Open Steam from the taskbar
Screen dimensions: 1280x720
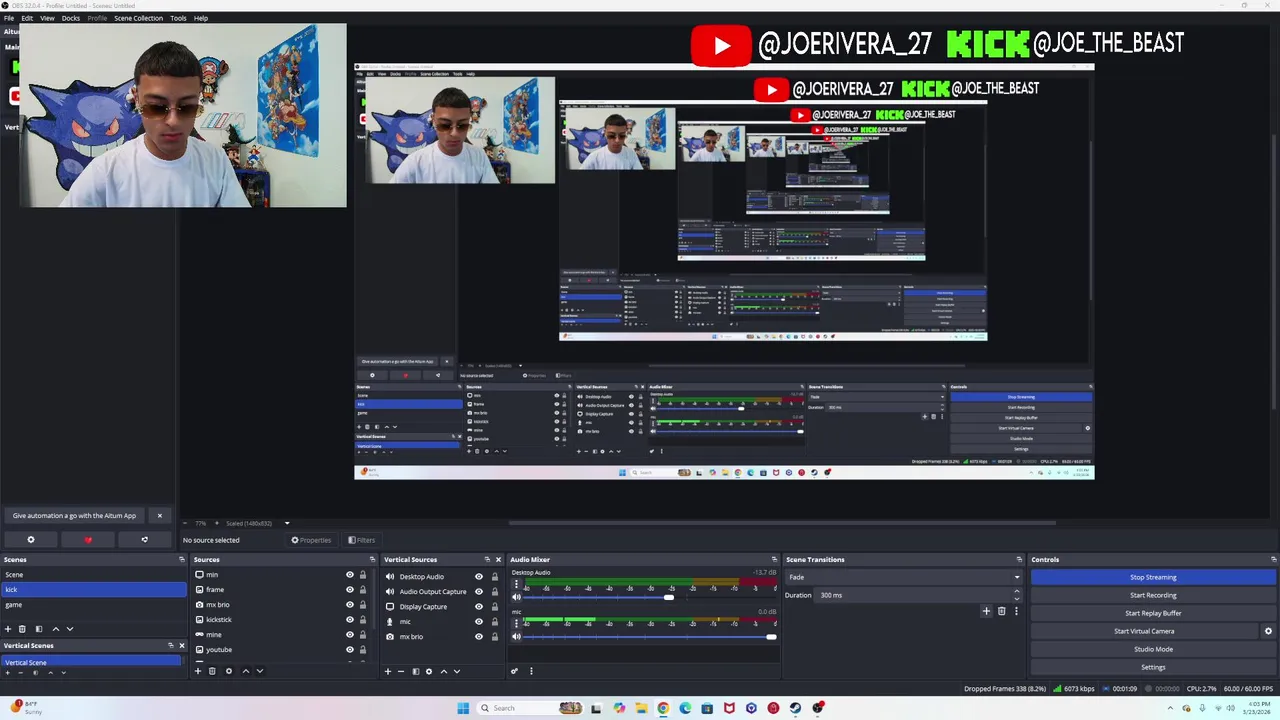[x=795, y=708]
